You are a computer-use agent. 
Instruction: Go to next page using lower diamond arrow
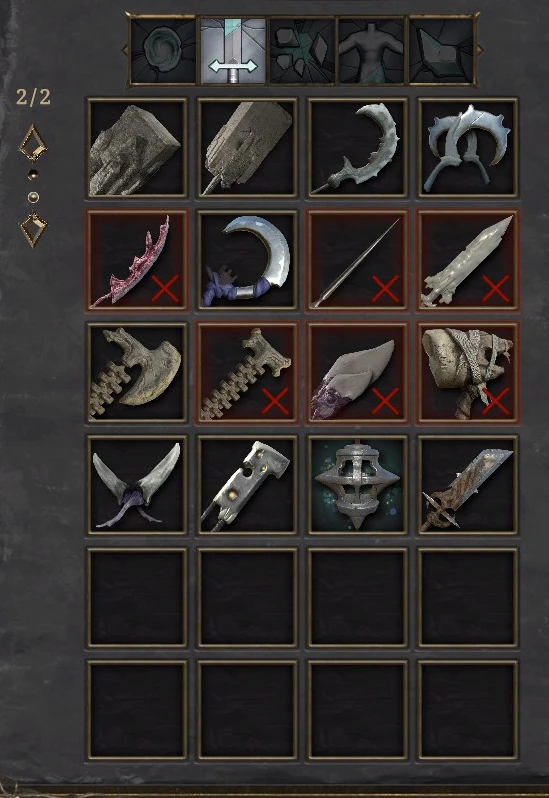coord(33,230)
